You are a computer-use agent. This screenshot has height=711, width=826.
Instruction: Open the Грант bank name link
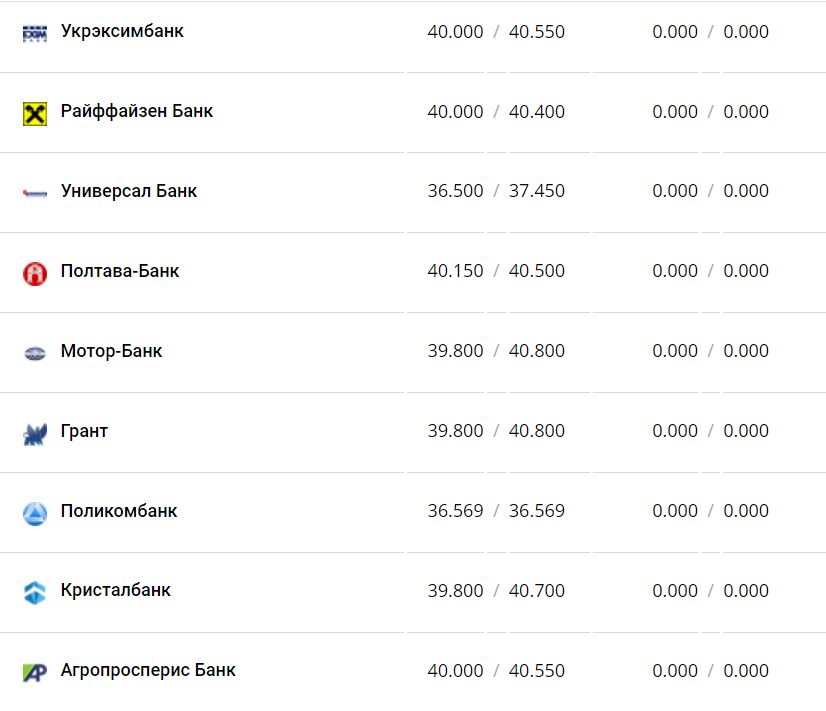pyautogui.click(x=84, y=431)
